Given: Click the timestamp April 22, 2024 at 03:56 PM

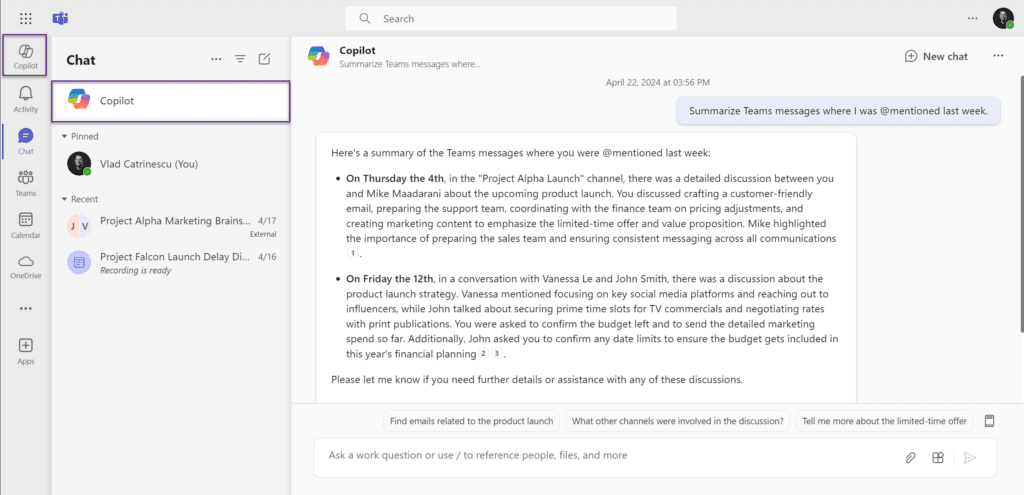Looking at the screenshot, I should (658, 83).
